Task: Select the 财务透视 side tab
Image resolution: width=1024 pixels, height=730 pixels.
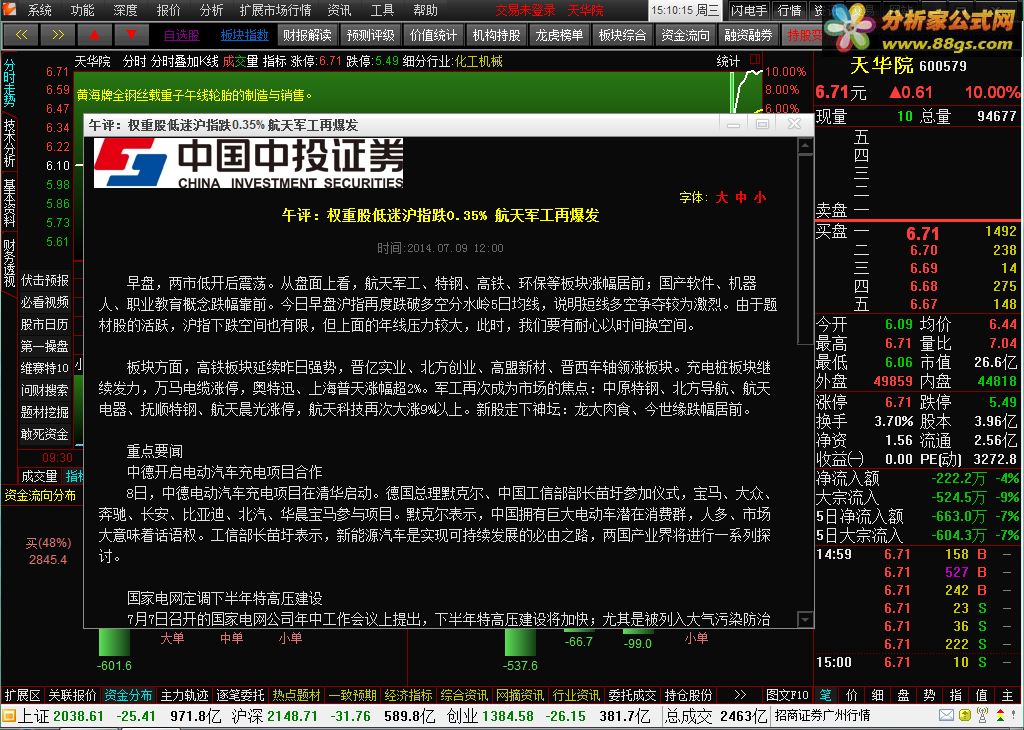Action: (x=9, y=263)
